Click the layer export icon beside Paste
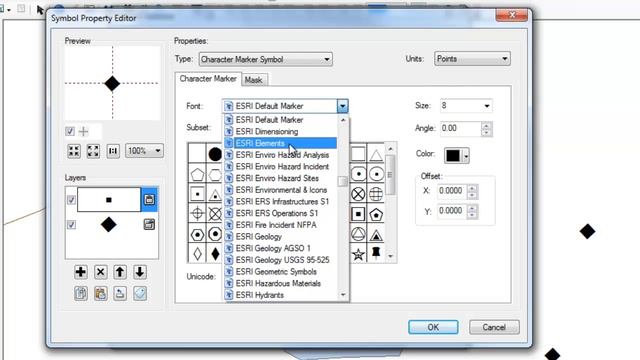Image resolution: width=640 pixels, height=360 pixels. pos(120,293)
